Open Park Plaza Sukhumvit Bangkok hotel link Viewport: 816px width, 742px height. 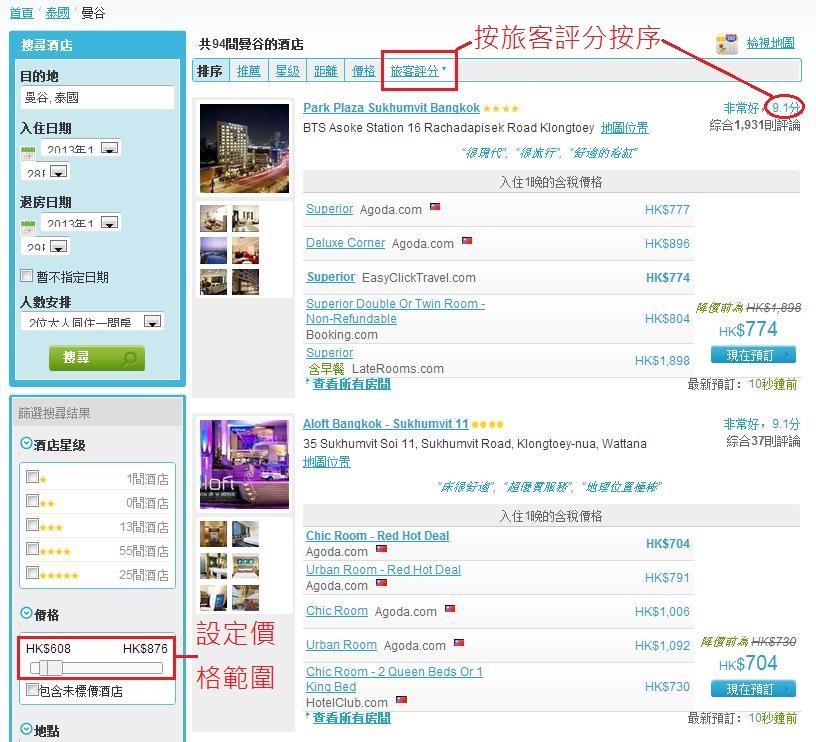[391, 108]
